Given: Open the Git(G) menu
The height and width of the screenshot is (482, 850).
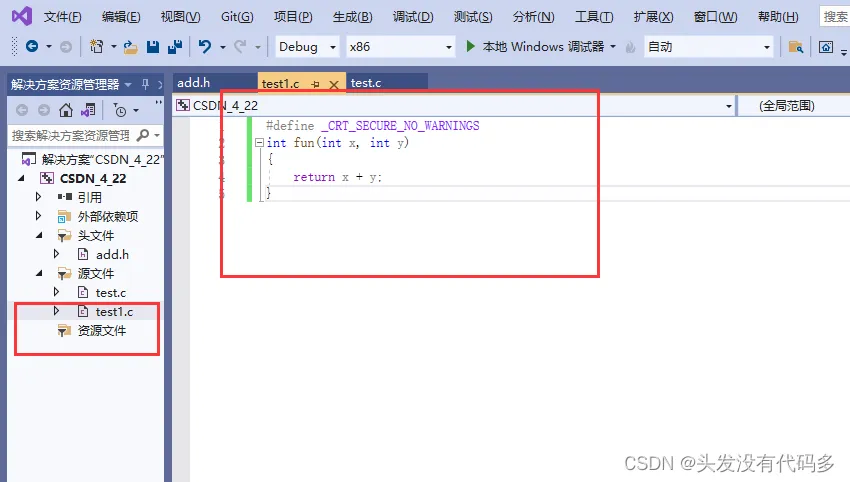Looking at the screenshot, I should point(237,17).
